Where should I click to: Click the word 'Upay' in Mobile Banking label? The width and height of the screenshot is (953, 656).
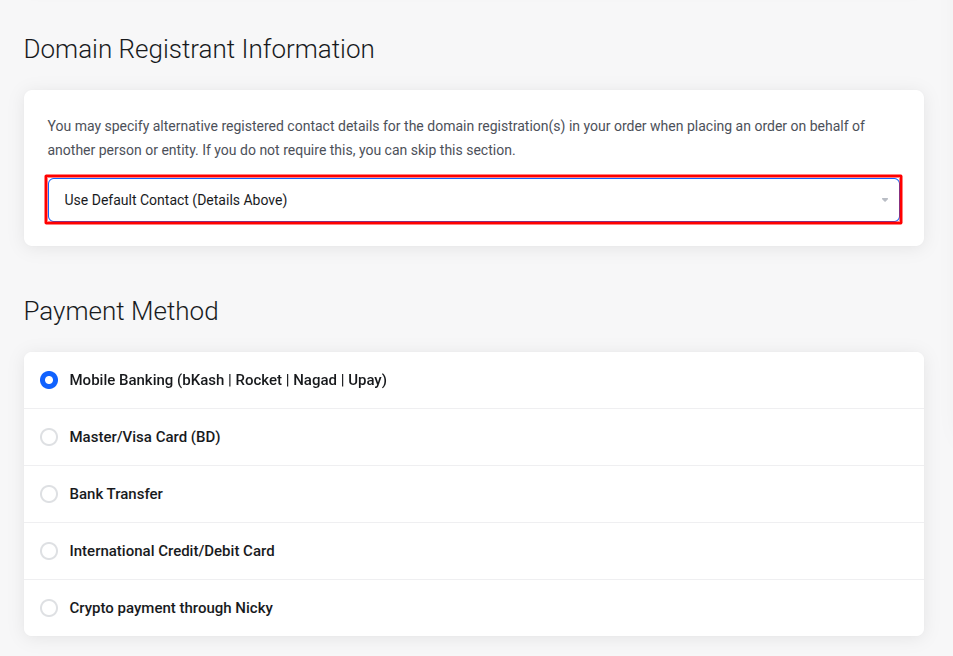(x=365, y=380)
